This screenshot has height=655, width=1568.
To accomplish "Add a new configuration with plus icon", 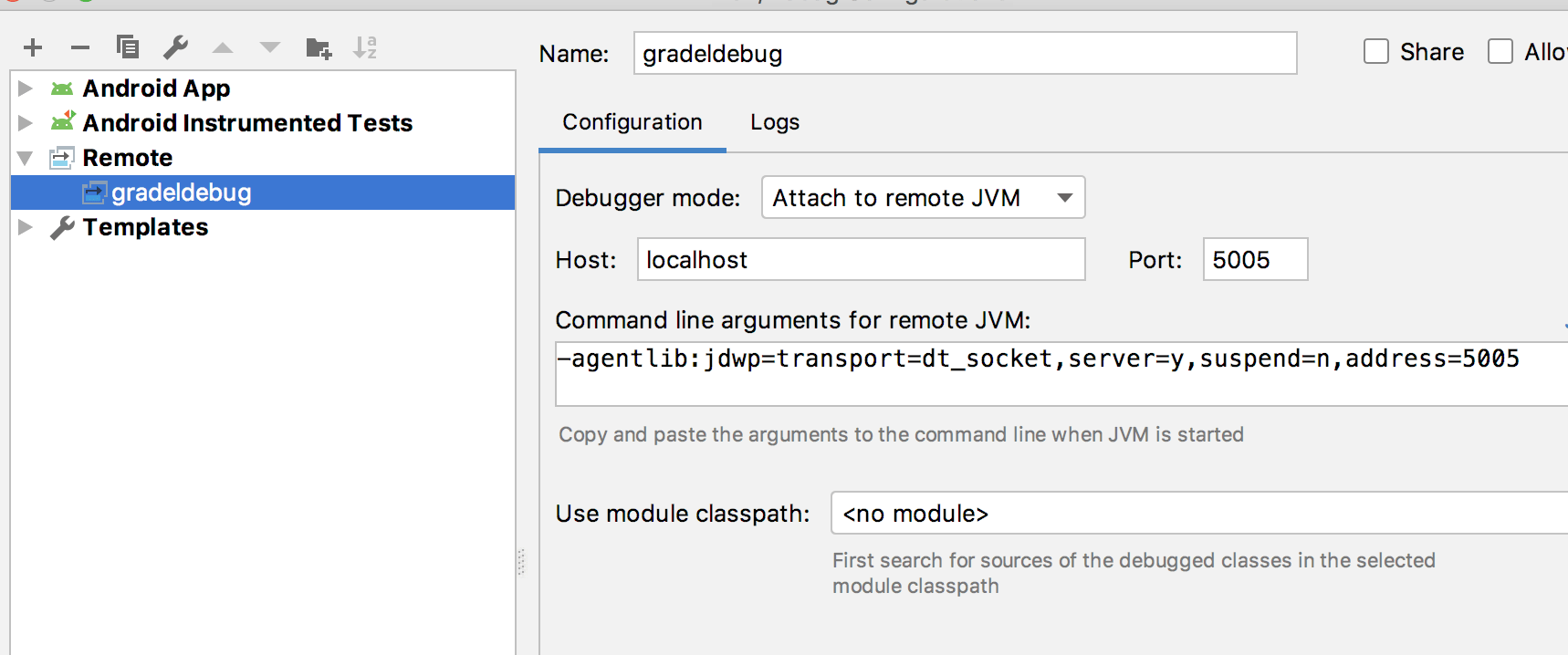I will [33, 47].
